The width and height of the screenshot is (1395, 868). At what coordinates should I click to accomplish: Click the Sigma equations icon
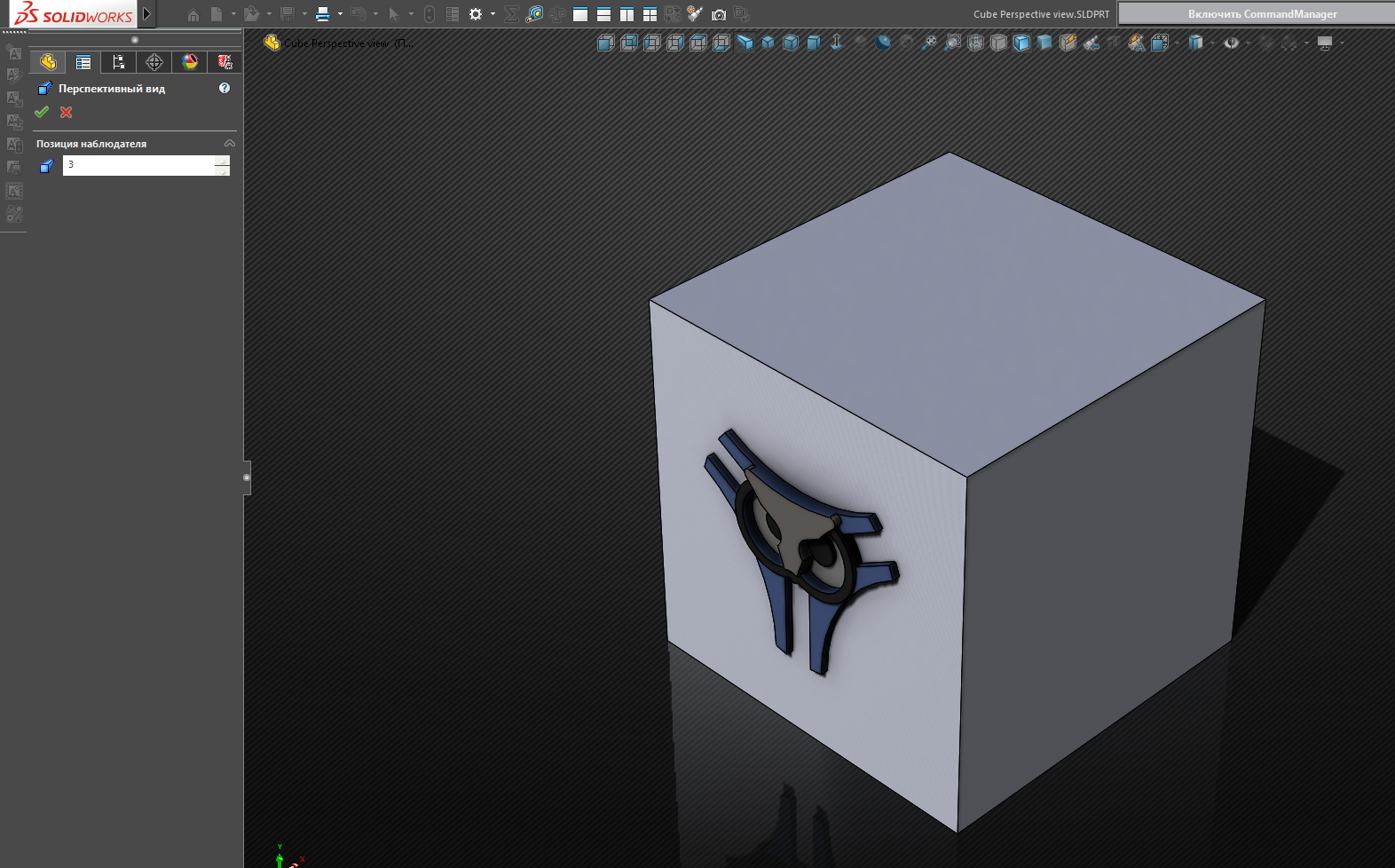click(511, 14)
